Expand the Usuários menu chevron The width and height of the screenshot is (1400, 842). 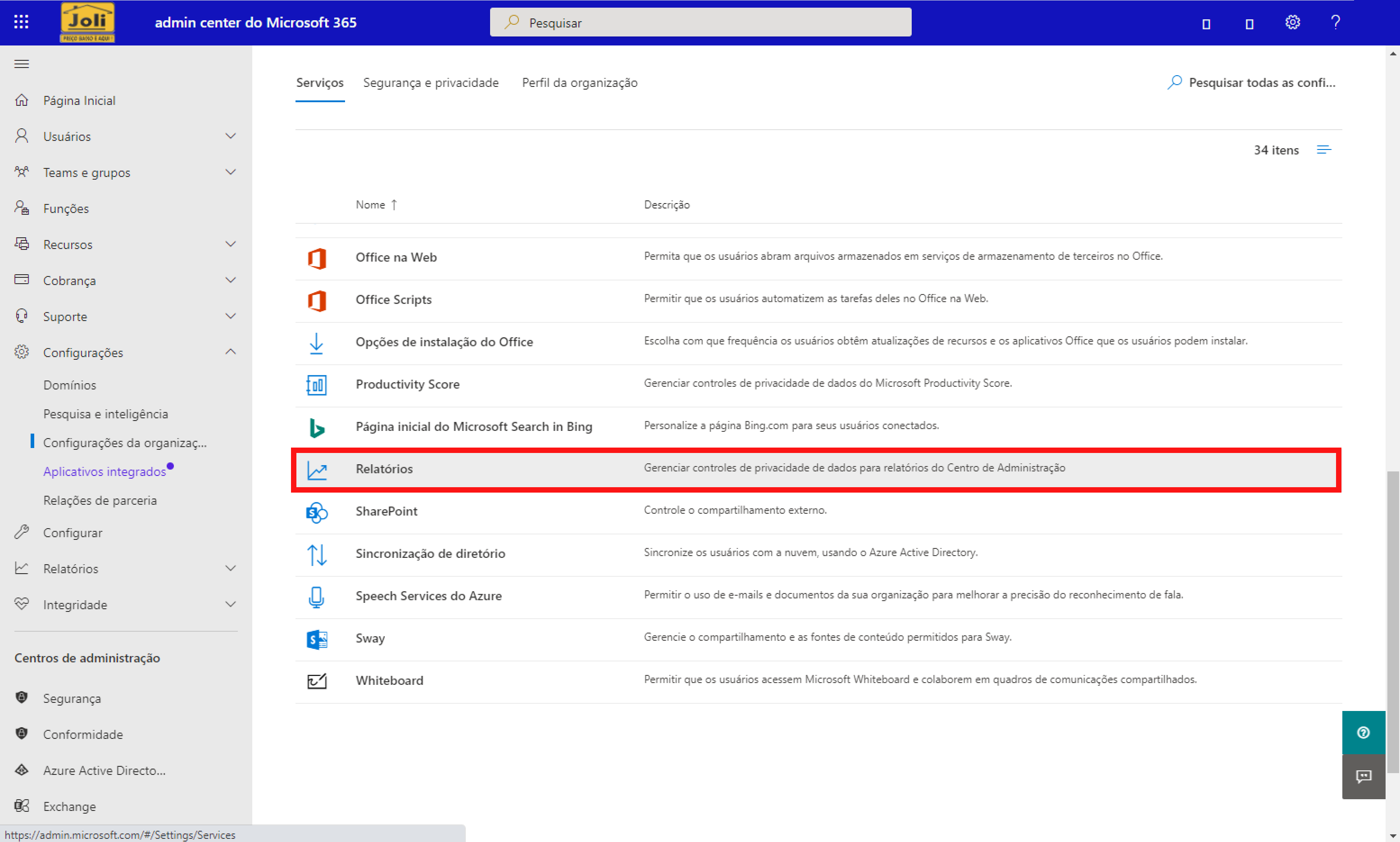230,136
